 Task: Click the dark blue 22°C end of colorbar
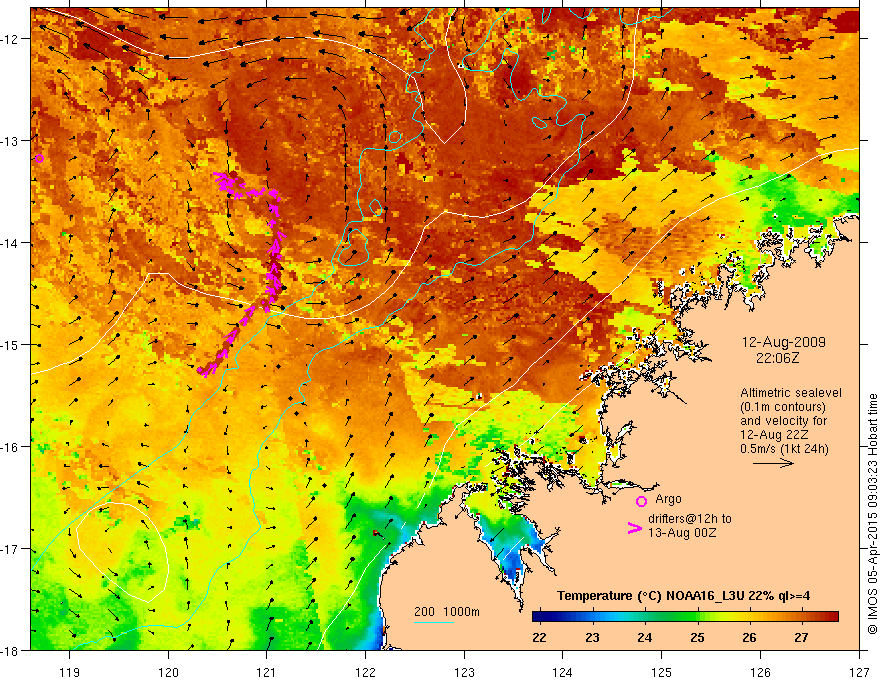(540, 617)
